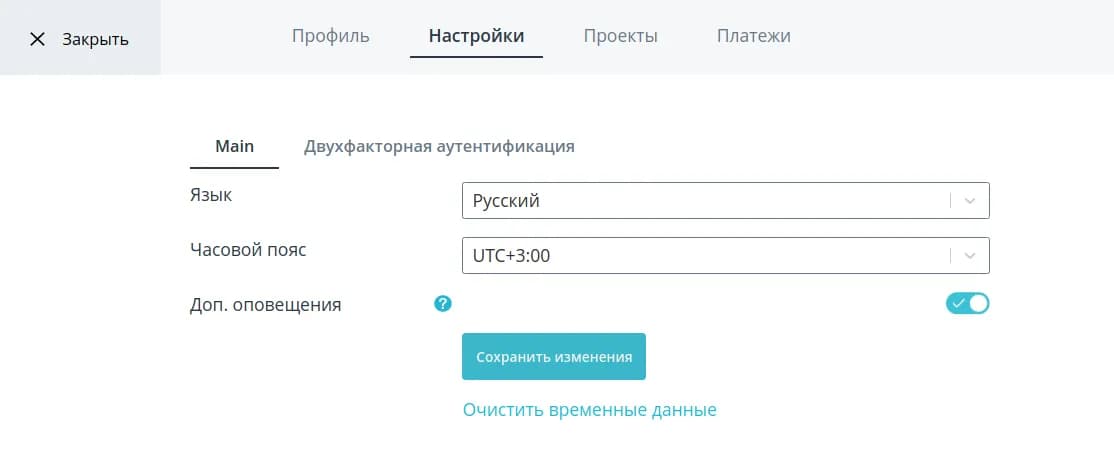Select the Main settings sub-tab
Image resolution: width=1114 pixels, height=458 pixels.
235,146
